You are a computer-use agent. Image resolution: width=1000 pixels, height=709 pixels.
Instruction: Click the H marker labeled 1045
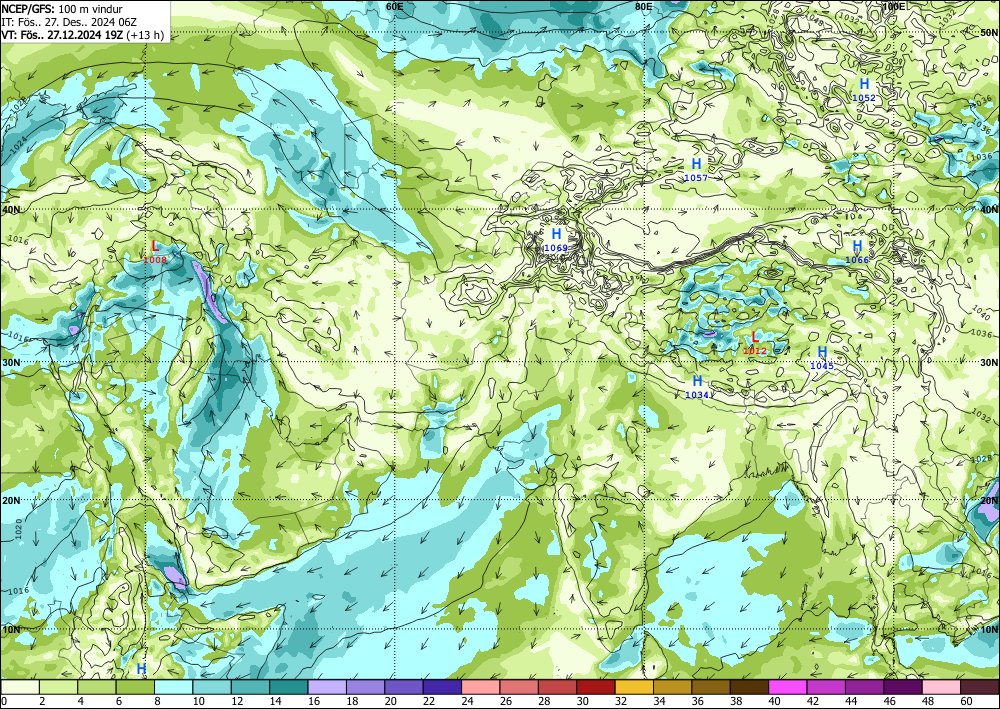[x=822, y=352]
